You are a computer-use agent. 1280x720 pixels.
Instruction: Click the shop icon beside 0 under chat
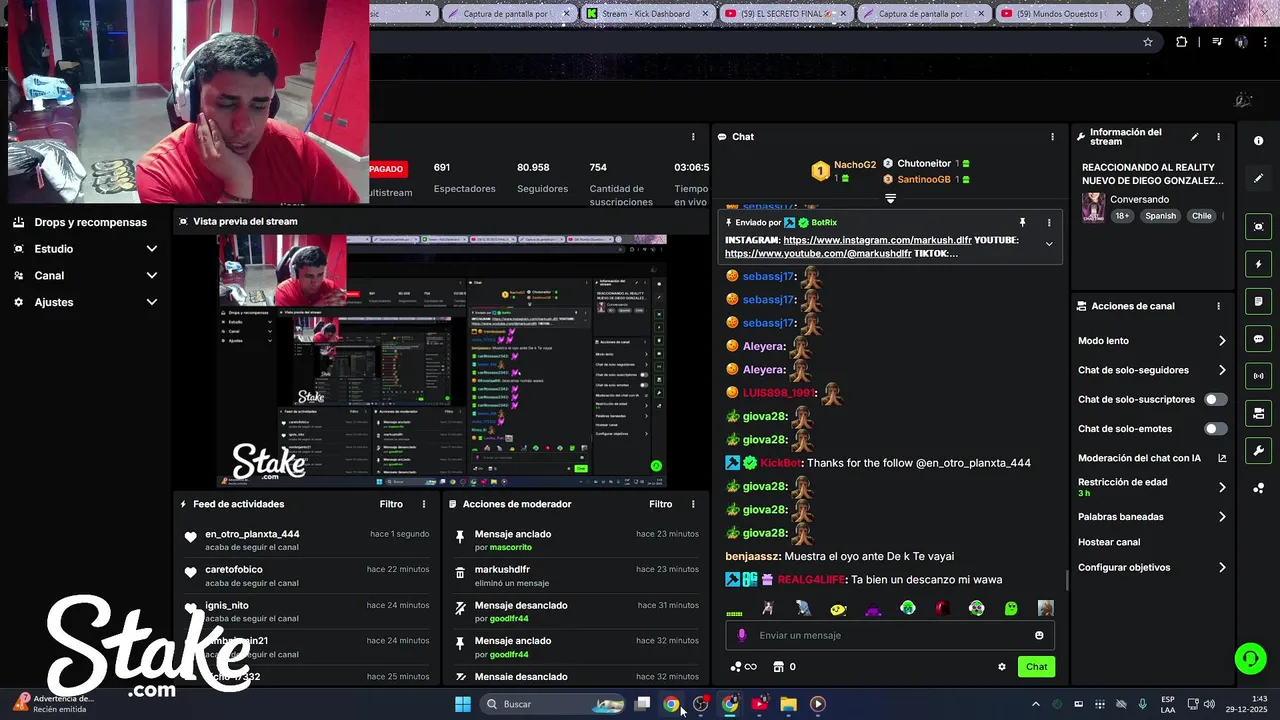coord(776,667)
